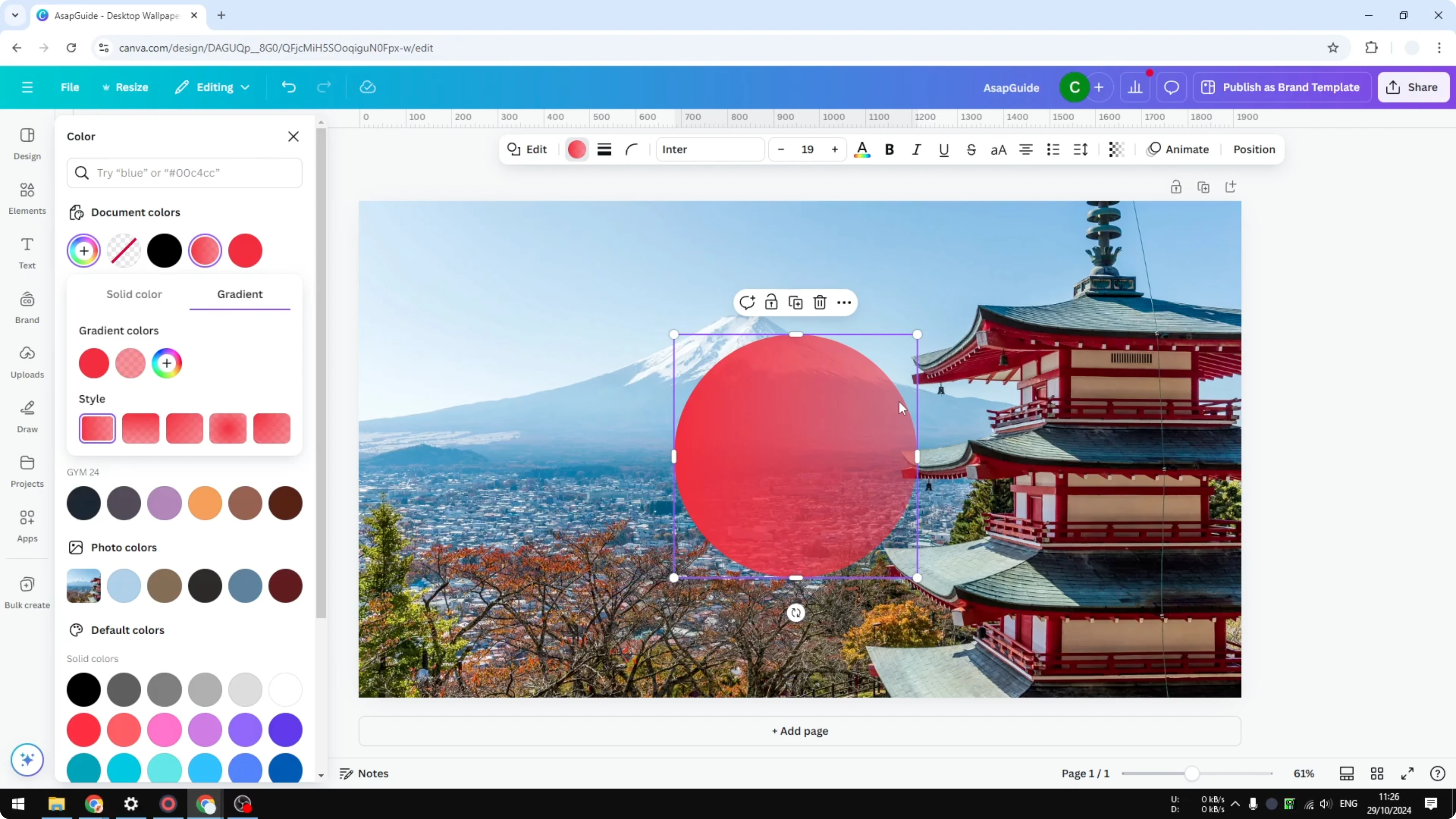Open the Uploads panel
Viewport: 1456px width, 819px height.
(27, 362)
